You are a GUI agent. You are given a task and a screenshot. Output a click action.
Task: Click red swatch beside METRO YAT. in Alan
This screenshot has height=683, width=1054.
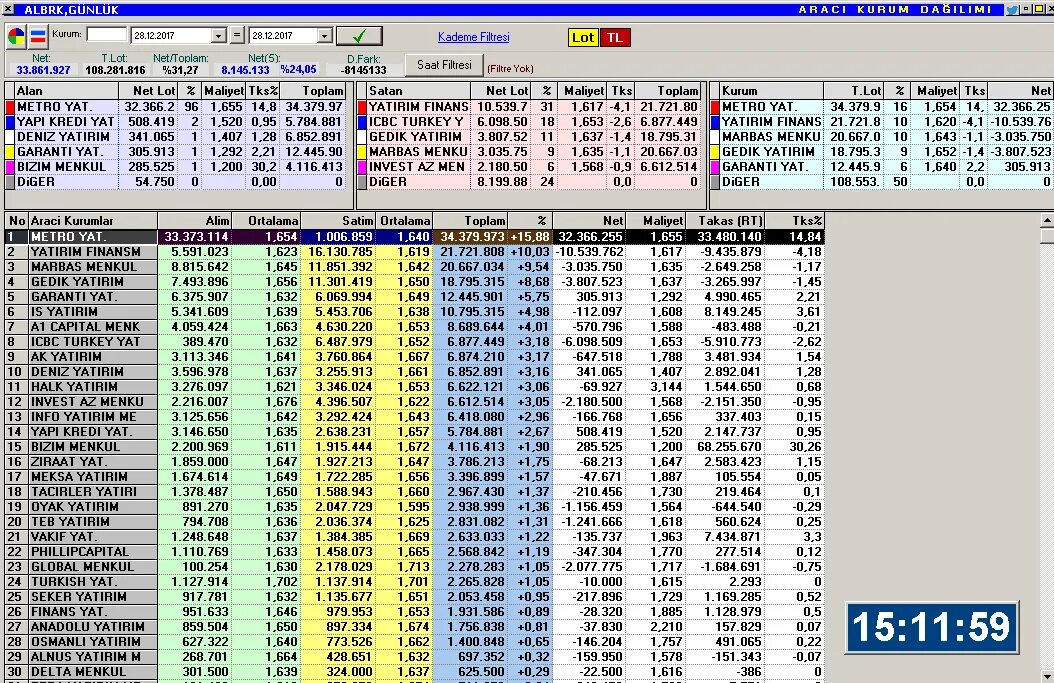pyautogui.click(x=10, y=107)
